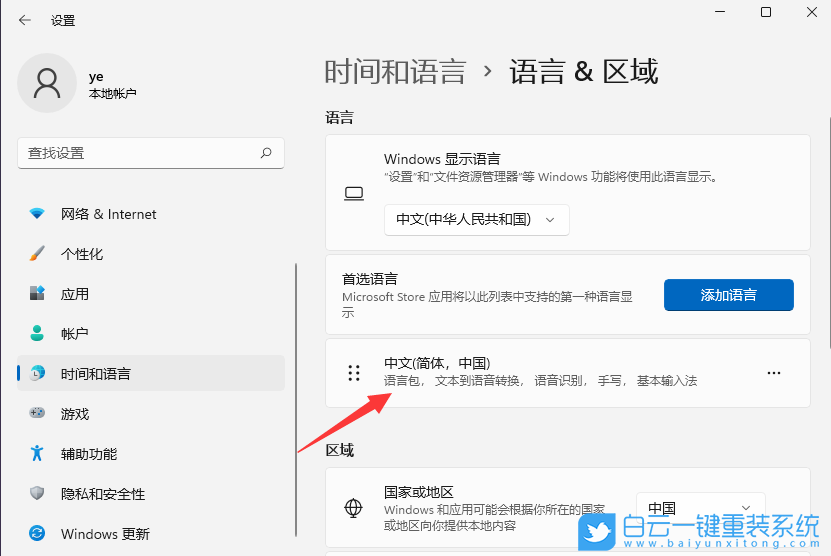
Task: Go to 应用 settings
Action: click(151, 294)
